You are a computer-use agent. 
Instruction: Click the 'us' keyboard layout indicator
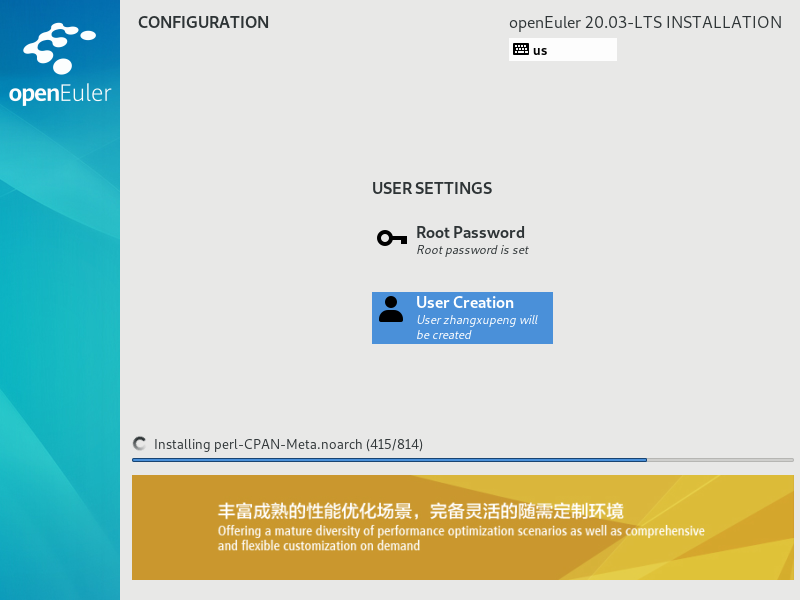[563, 49]
